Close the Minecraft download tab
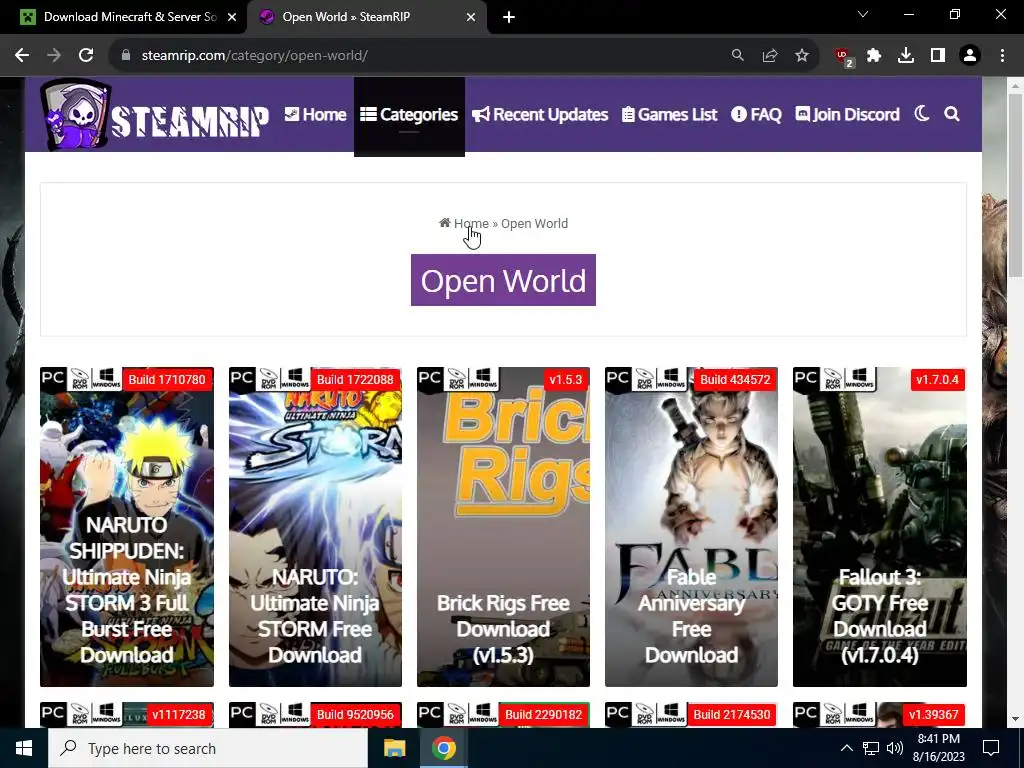The image size is (1024, 768). click(231, 17)
